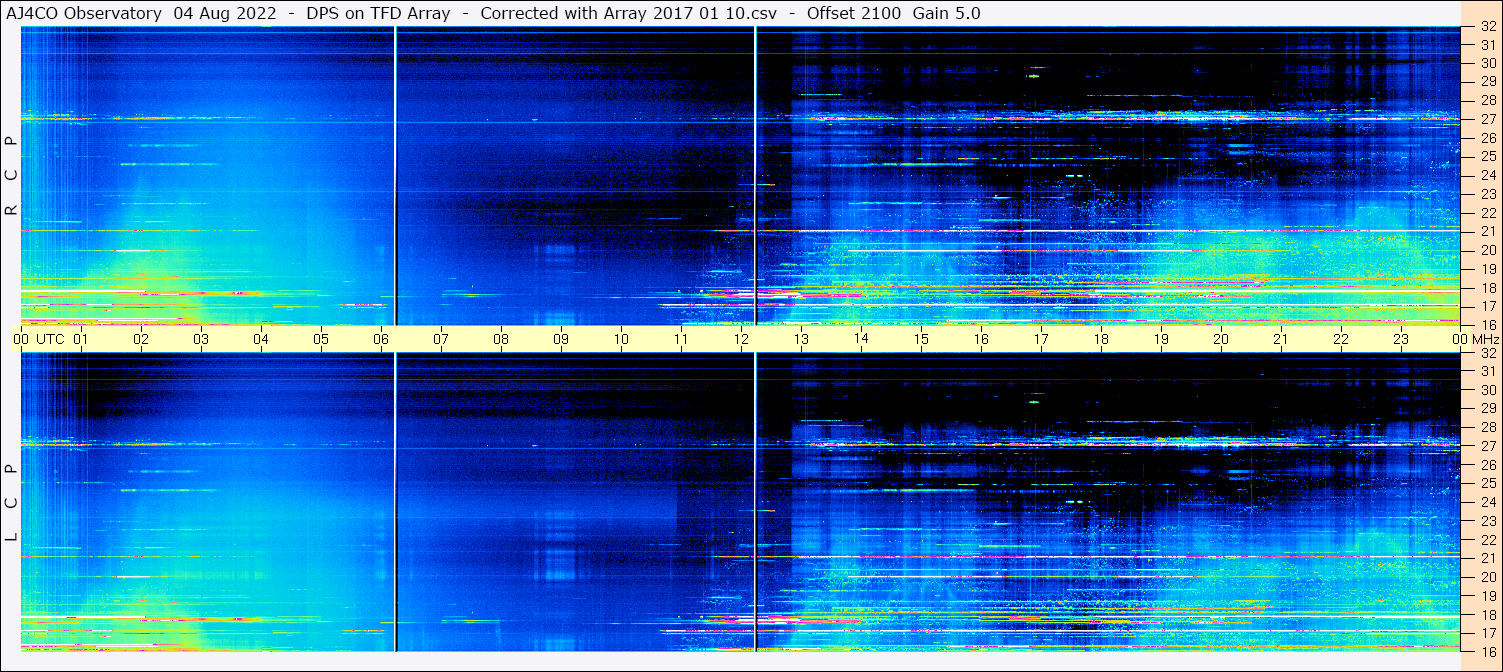Viewport: 1503px width, 672px height.
Task: Click hour "18" on the time axis
Action: [x=1101, y=339]
